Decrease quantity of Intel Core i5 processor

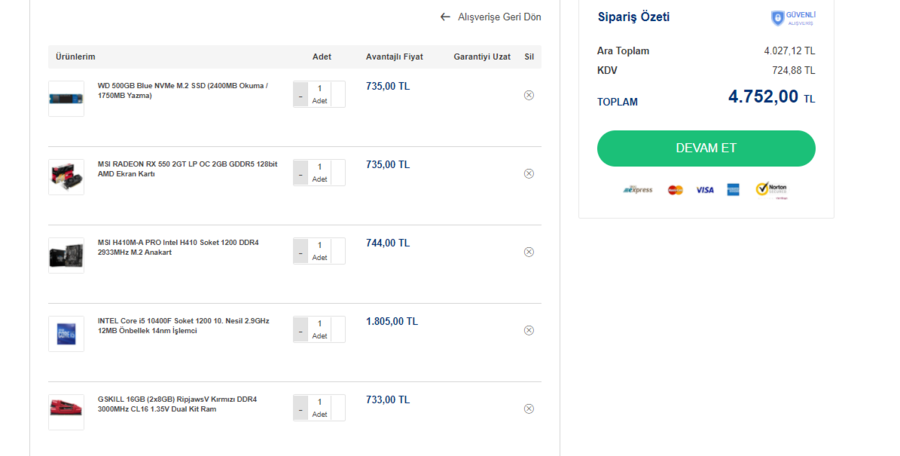tap(300, 330)
